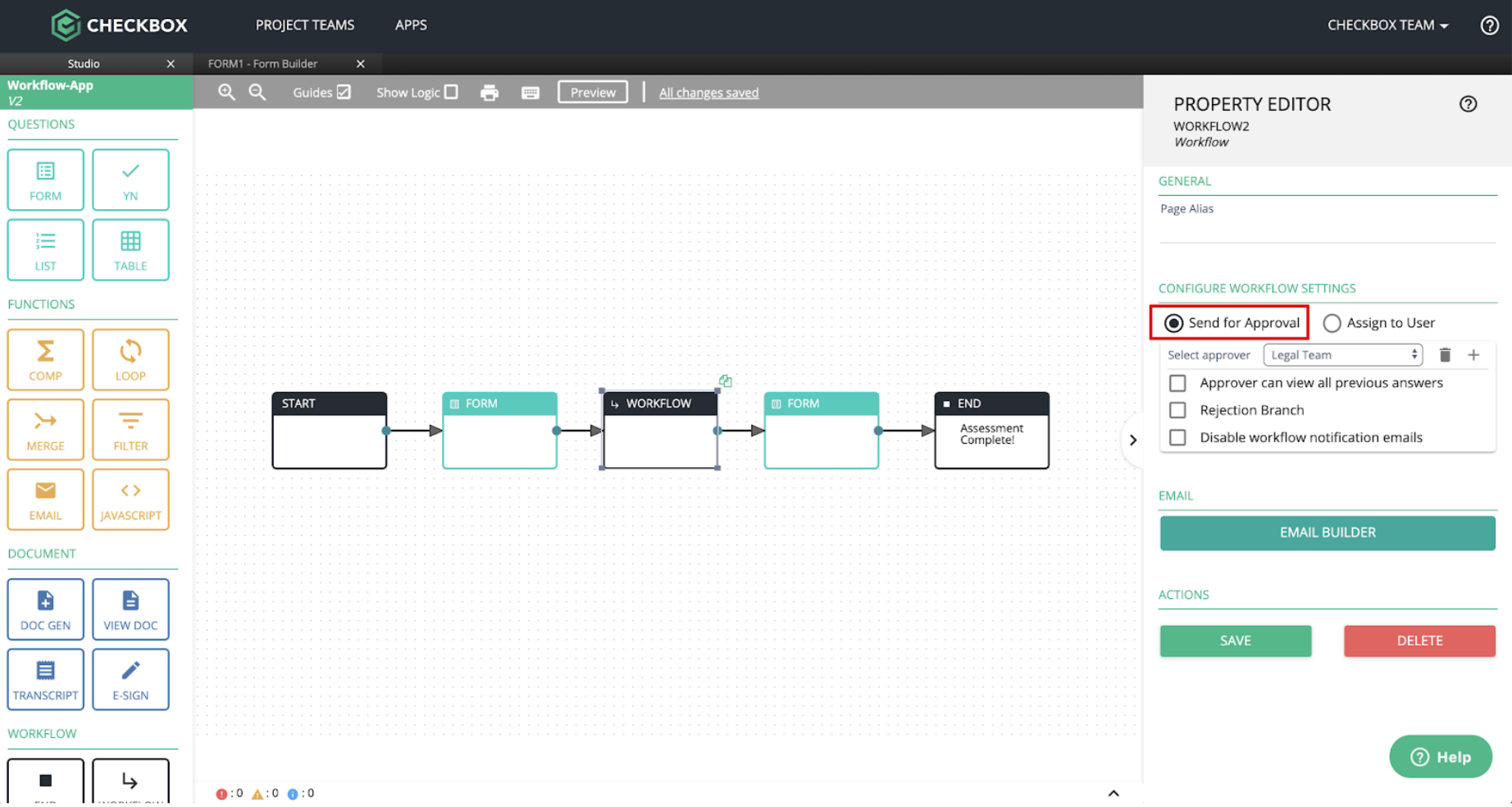Screen dimensions: 1512x807
Task: Enable the Rejection Branch checkbox
Action: coord(1177,410)
